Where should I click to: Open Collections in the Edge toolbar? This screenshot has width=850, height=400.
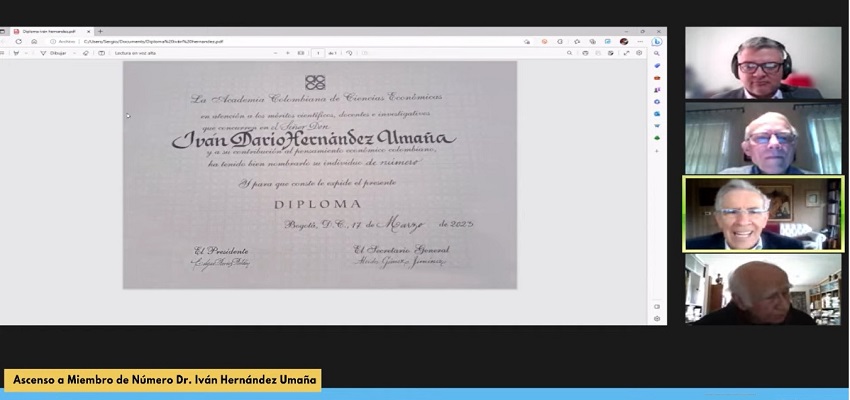click(593, 42)
